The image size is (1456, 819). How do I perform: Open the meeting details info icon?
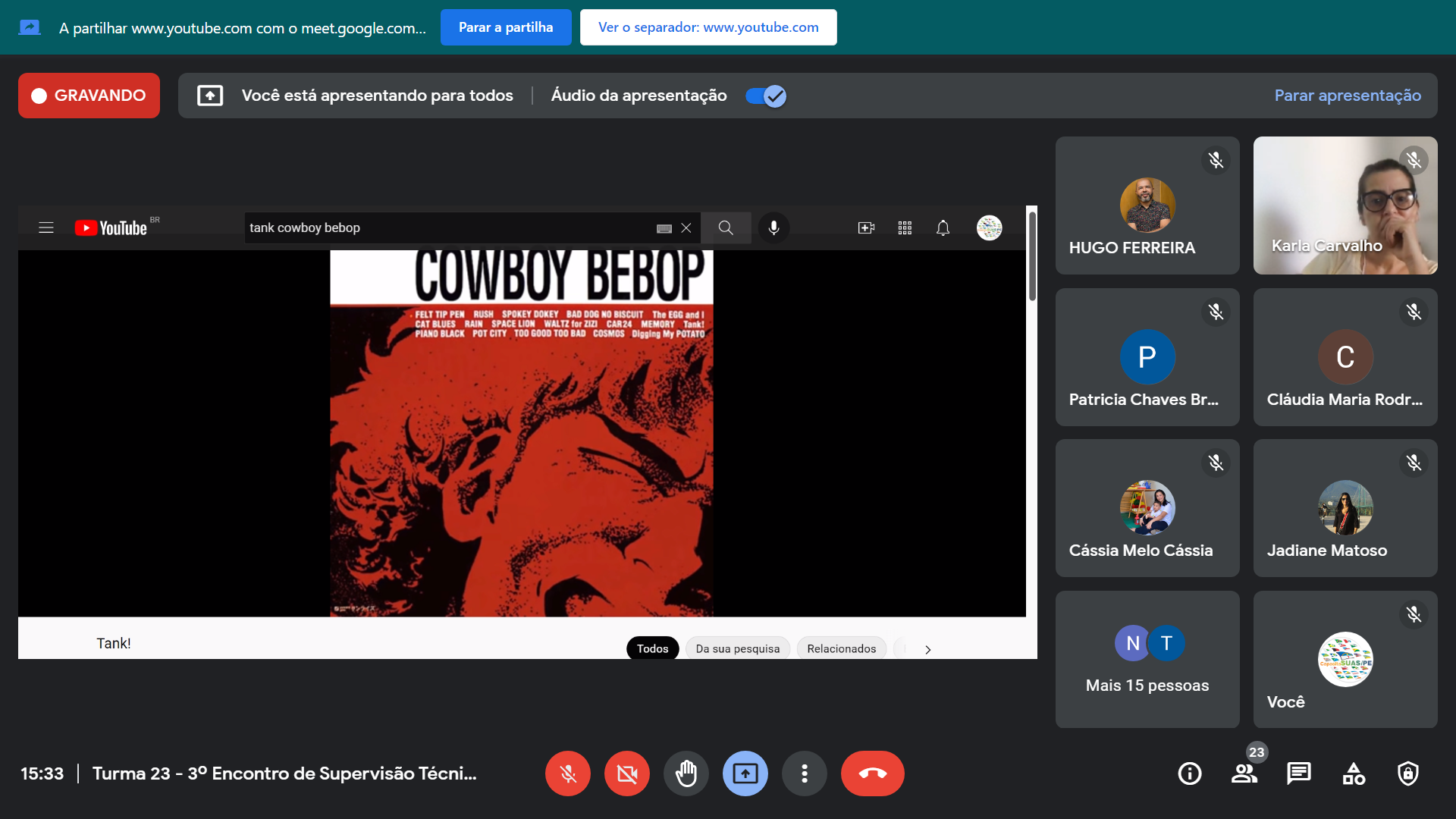pos(1189,773)
